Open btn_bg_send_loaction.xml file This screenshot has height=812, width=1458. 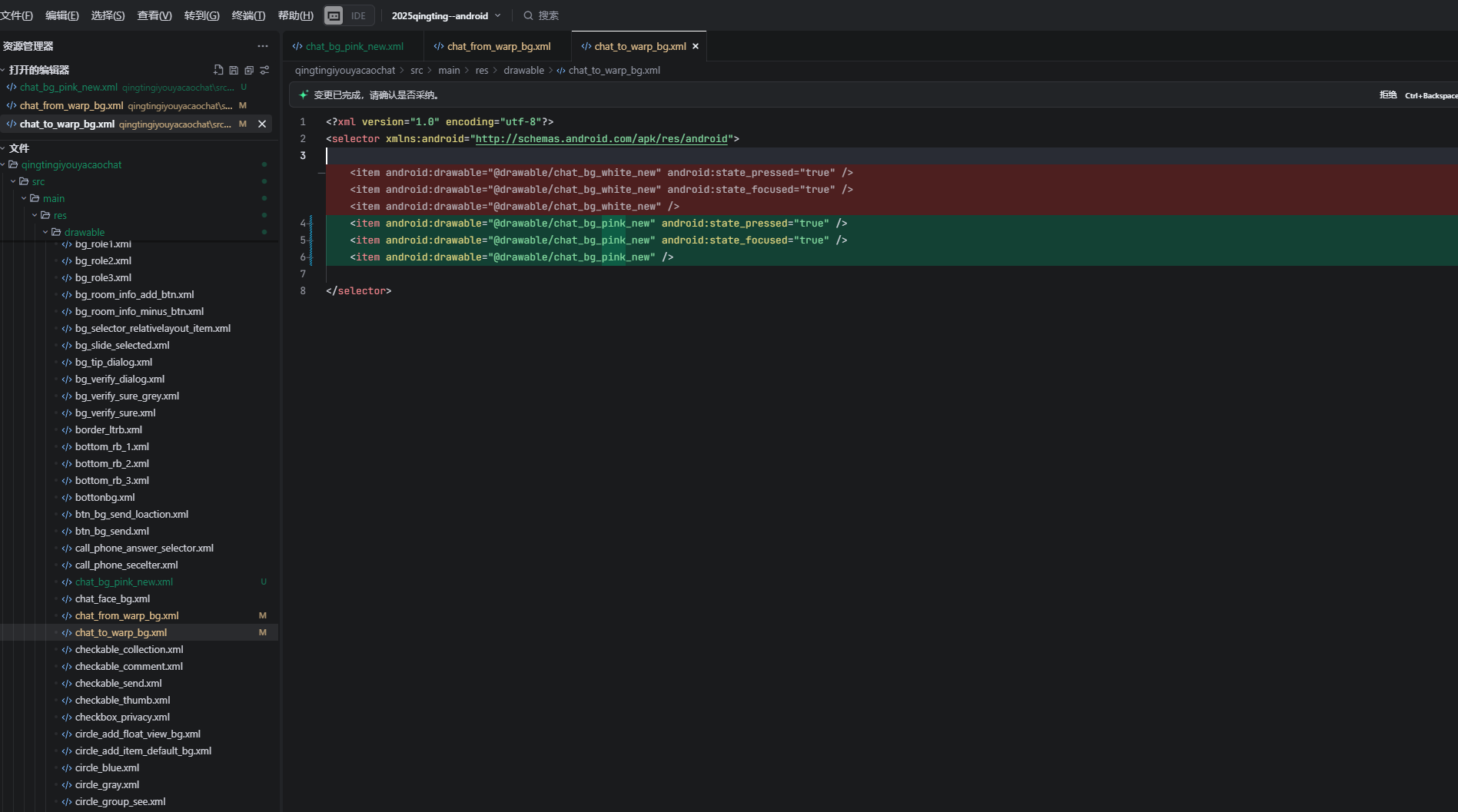131,514
